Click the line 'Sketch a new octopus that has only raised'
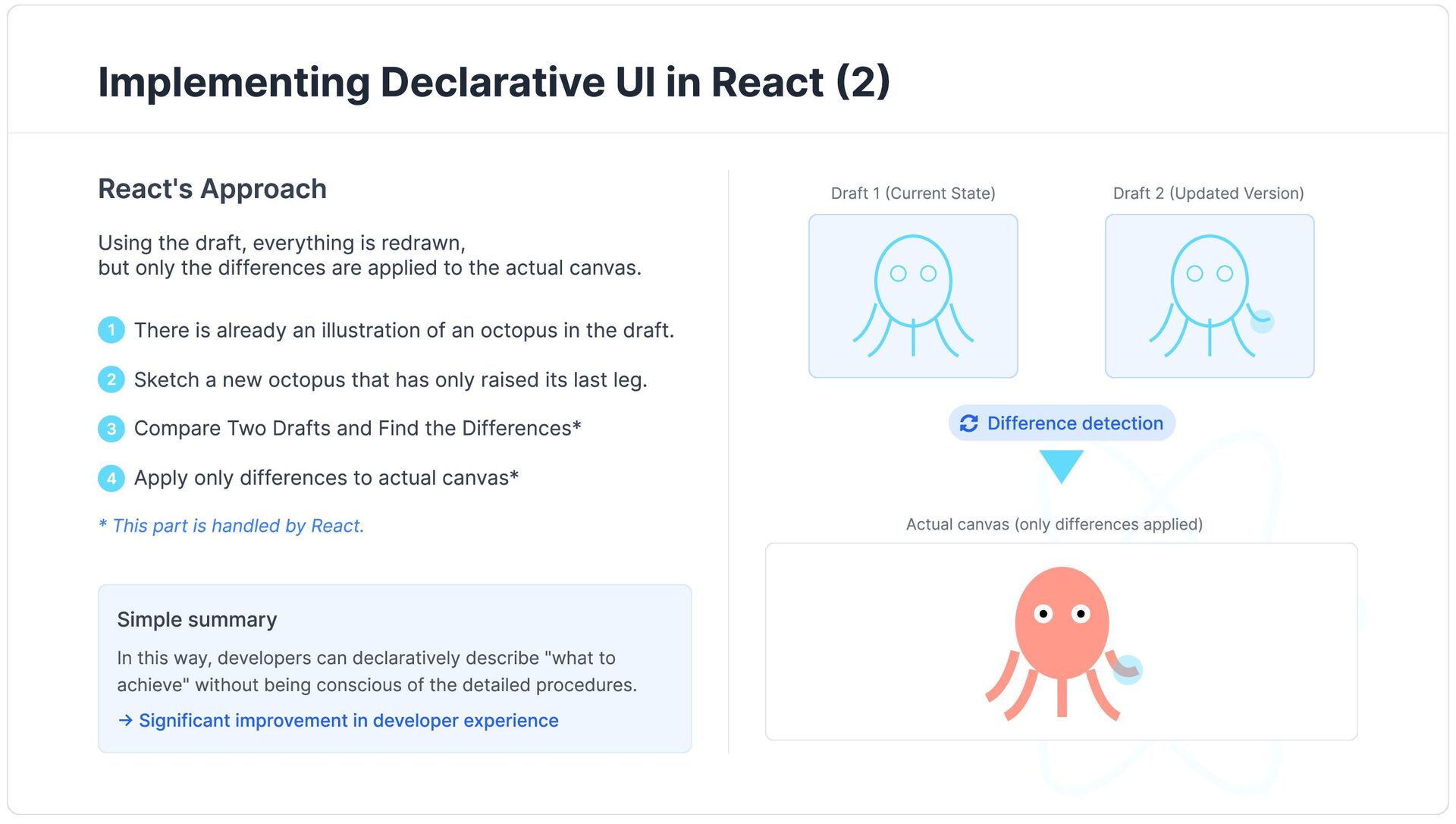The width and height of the screenshot is (1456, 824). (x=391, y=380)
